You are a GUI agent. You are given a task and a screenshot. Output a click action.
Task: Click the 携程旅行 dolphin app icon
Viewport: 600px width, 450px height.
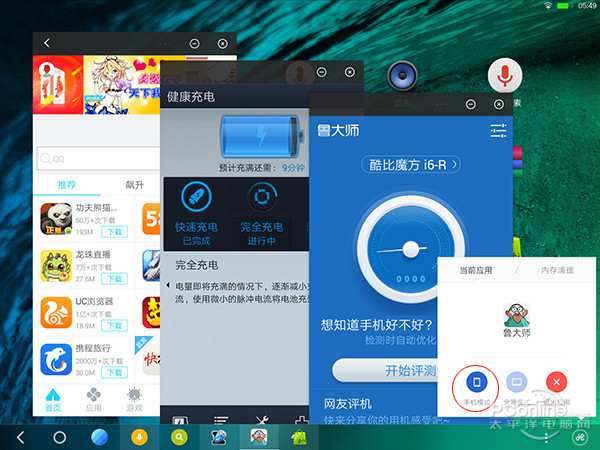pyautogui.click(x=56, y=360)
